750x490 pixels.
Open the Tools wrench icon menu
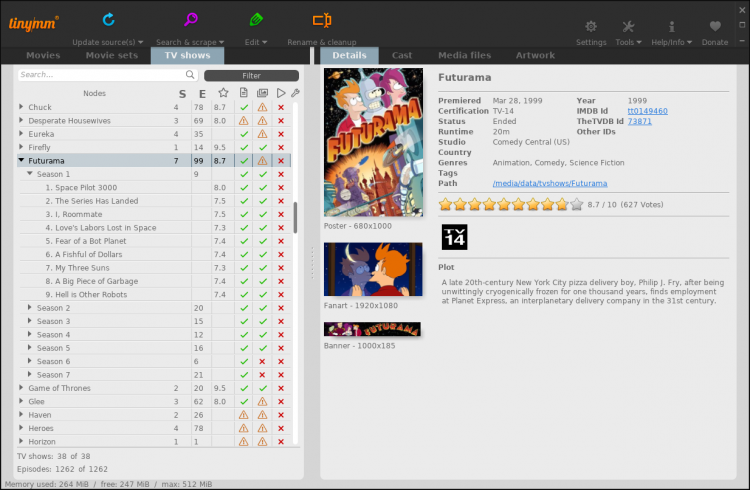(628, 27)
